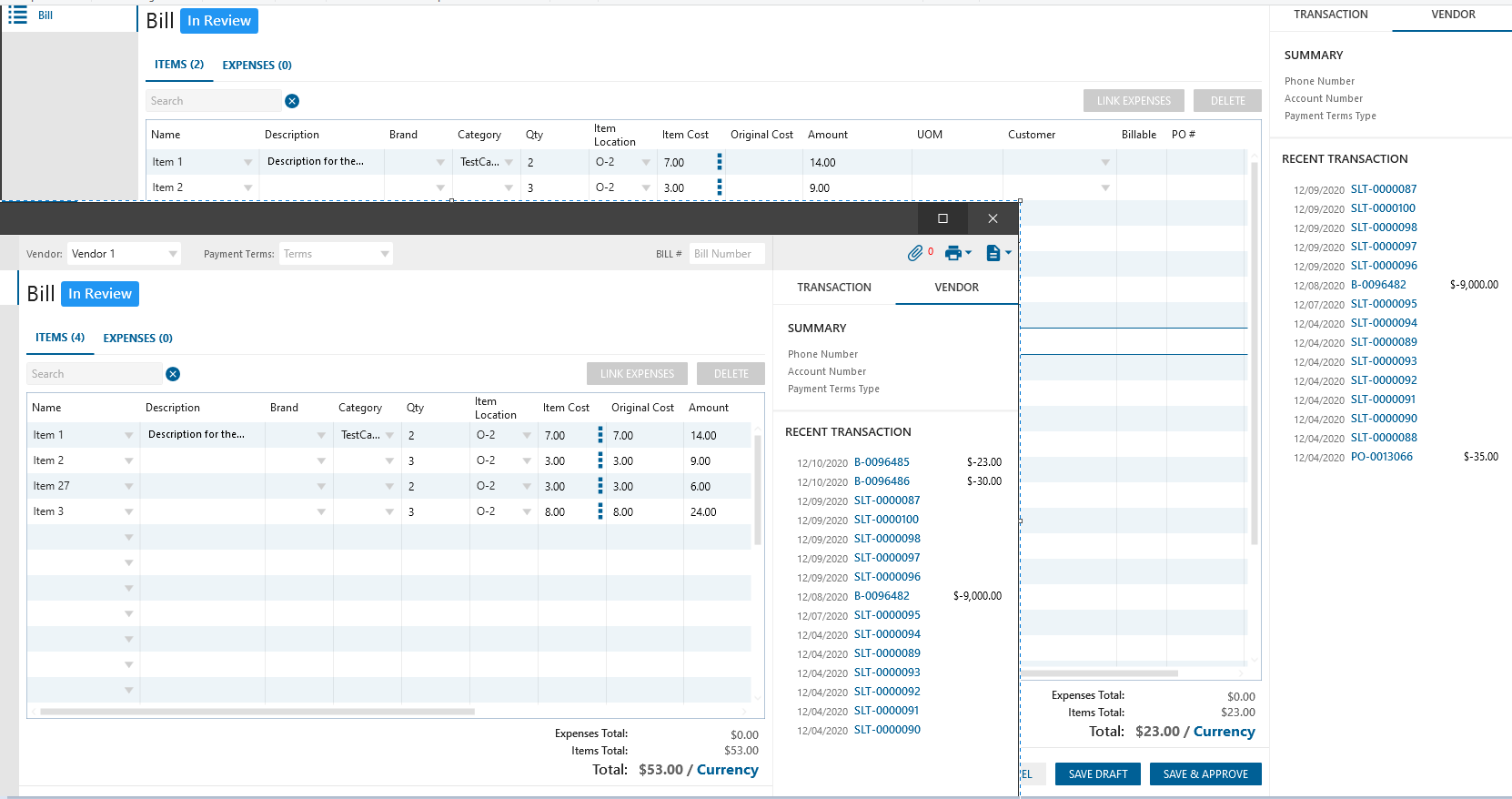Open the attachments paperclip icon

pyautogui.click(x=915, y=253)
